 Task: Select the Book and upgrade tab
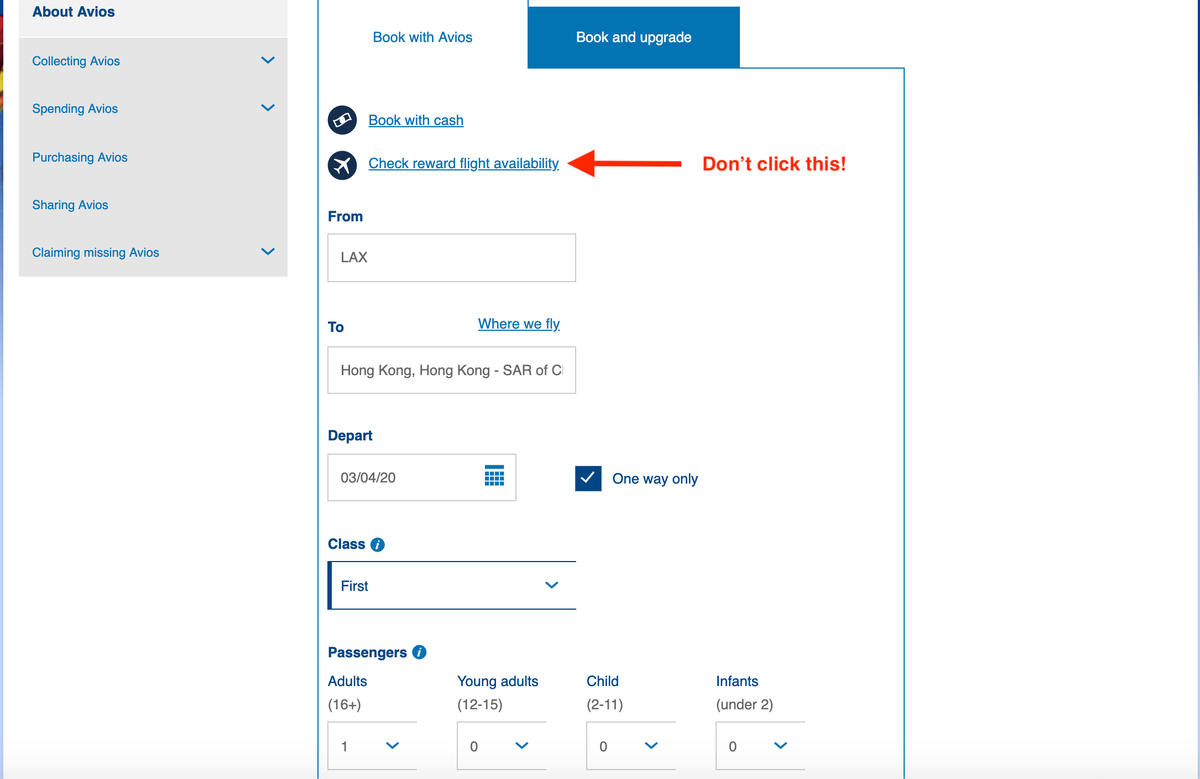(633, 36)
